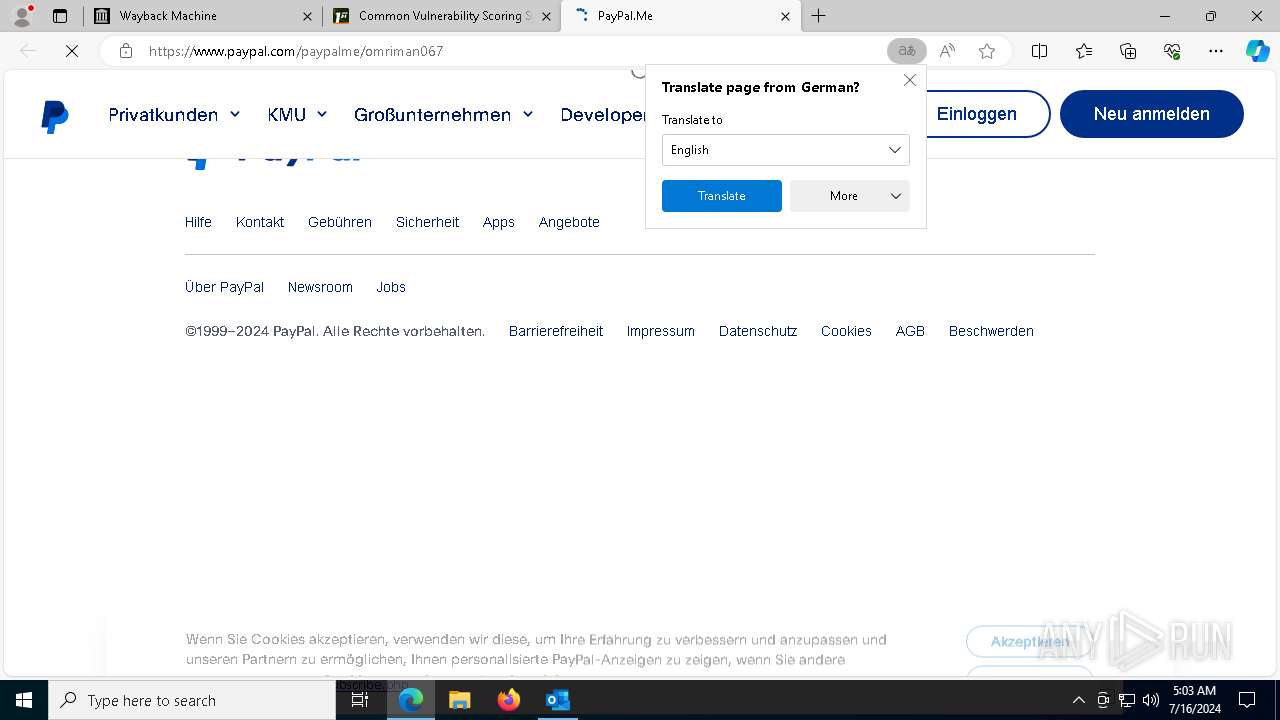1280x720 pixels.
Task: Close the Wayback Machine tab
Action: 307,16
